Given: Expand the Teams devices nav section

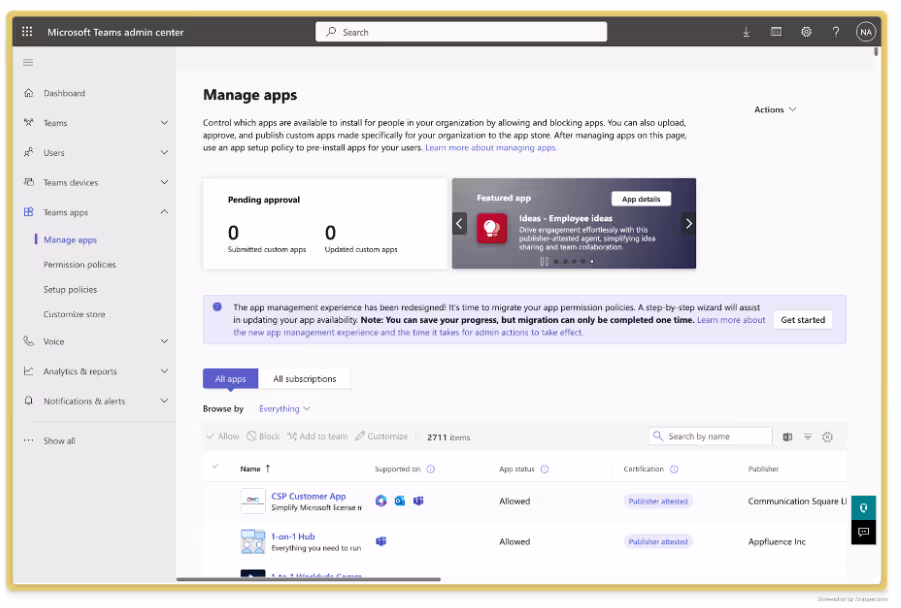Looking at the screenshot, I should pos(164,182).
